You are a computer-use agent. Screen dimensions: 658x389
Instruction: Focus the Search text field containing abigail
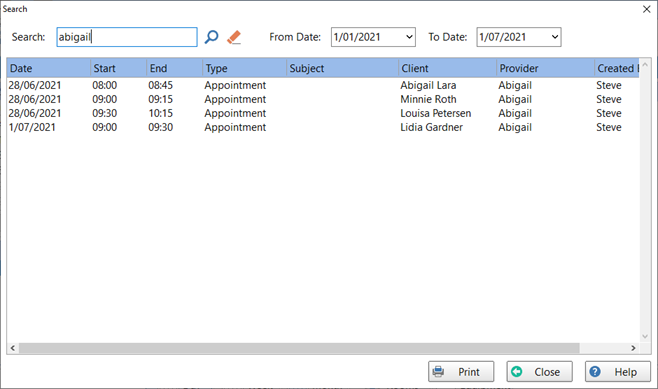(x=127, y=37)
